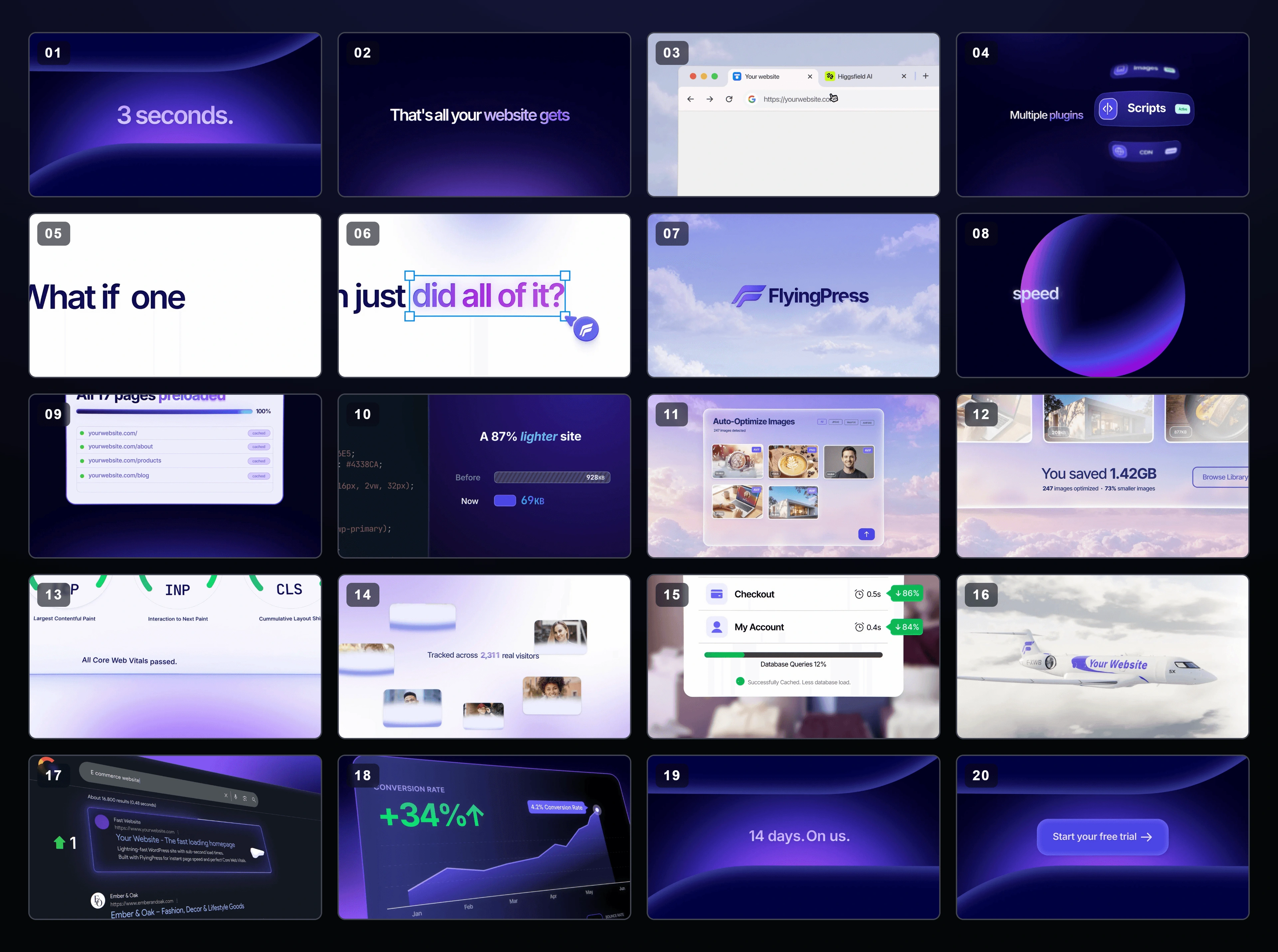Screen dimensions: 1278x952
Task: Toggle the Active badge on the Scripts pill
Action: coord(1182,109)
